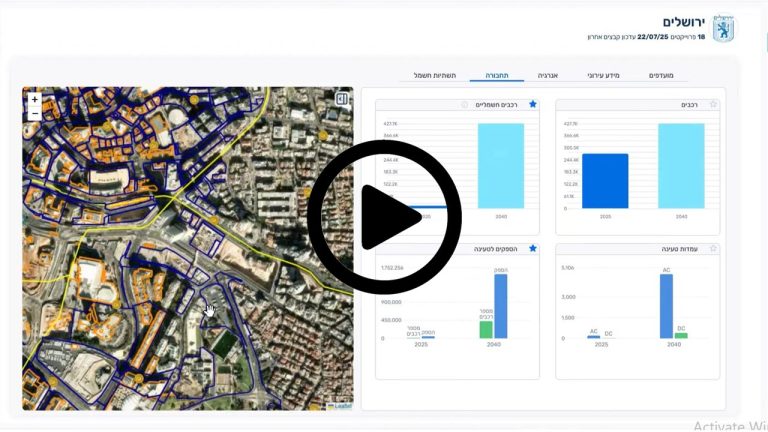The width and height of the screenshot is (768, 432).
Task: Favorite the רכבים chart with star
Action: pos(713,104)
